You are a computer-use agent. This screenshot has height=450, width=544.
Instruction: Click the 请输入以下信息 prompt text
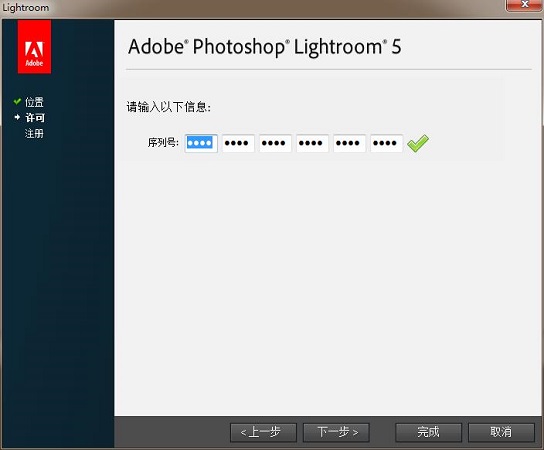(168, 107)
